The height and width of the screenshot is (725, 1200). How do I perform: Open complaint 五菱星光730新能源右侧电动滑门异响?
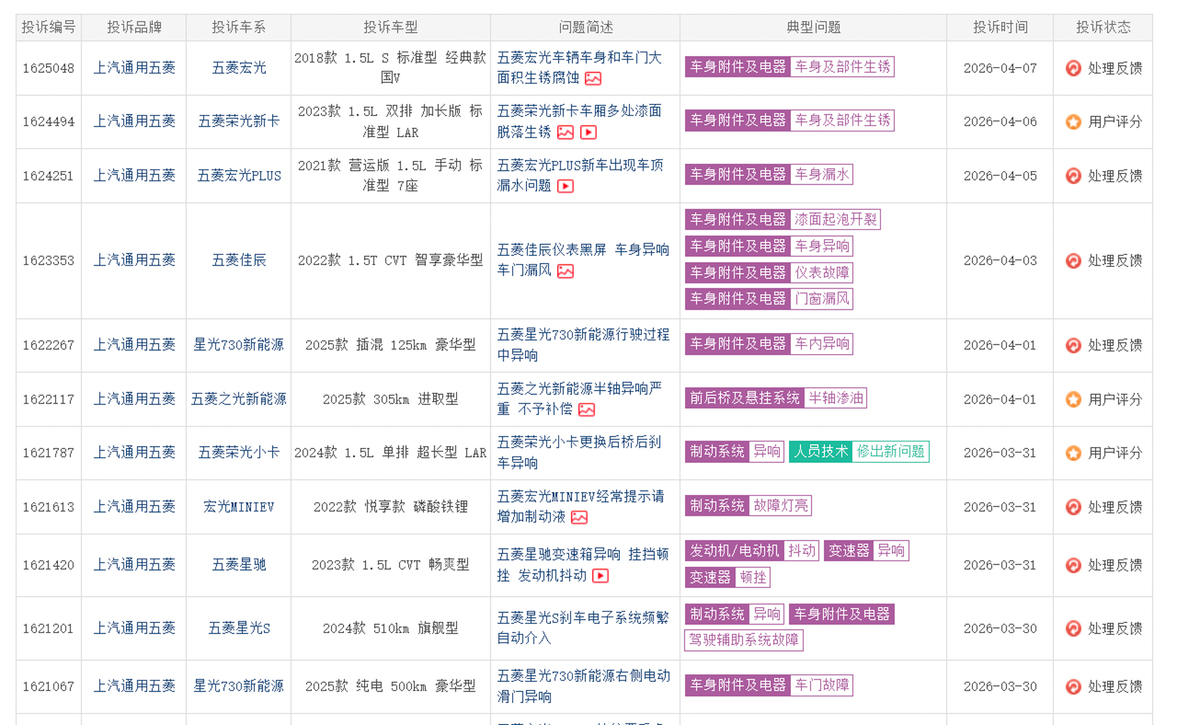pos(583,687)
